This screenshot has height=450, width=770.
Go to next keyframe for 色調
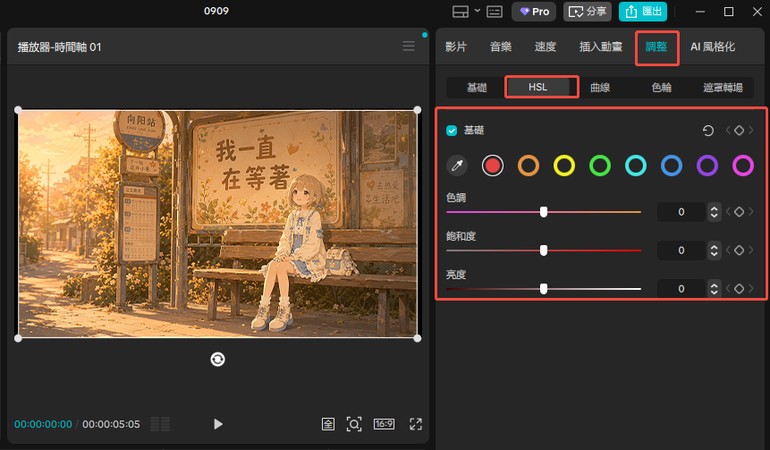(x=751, y=212)
